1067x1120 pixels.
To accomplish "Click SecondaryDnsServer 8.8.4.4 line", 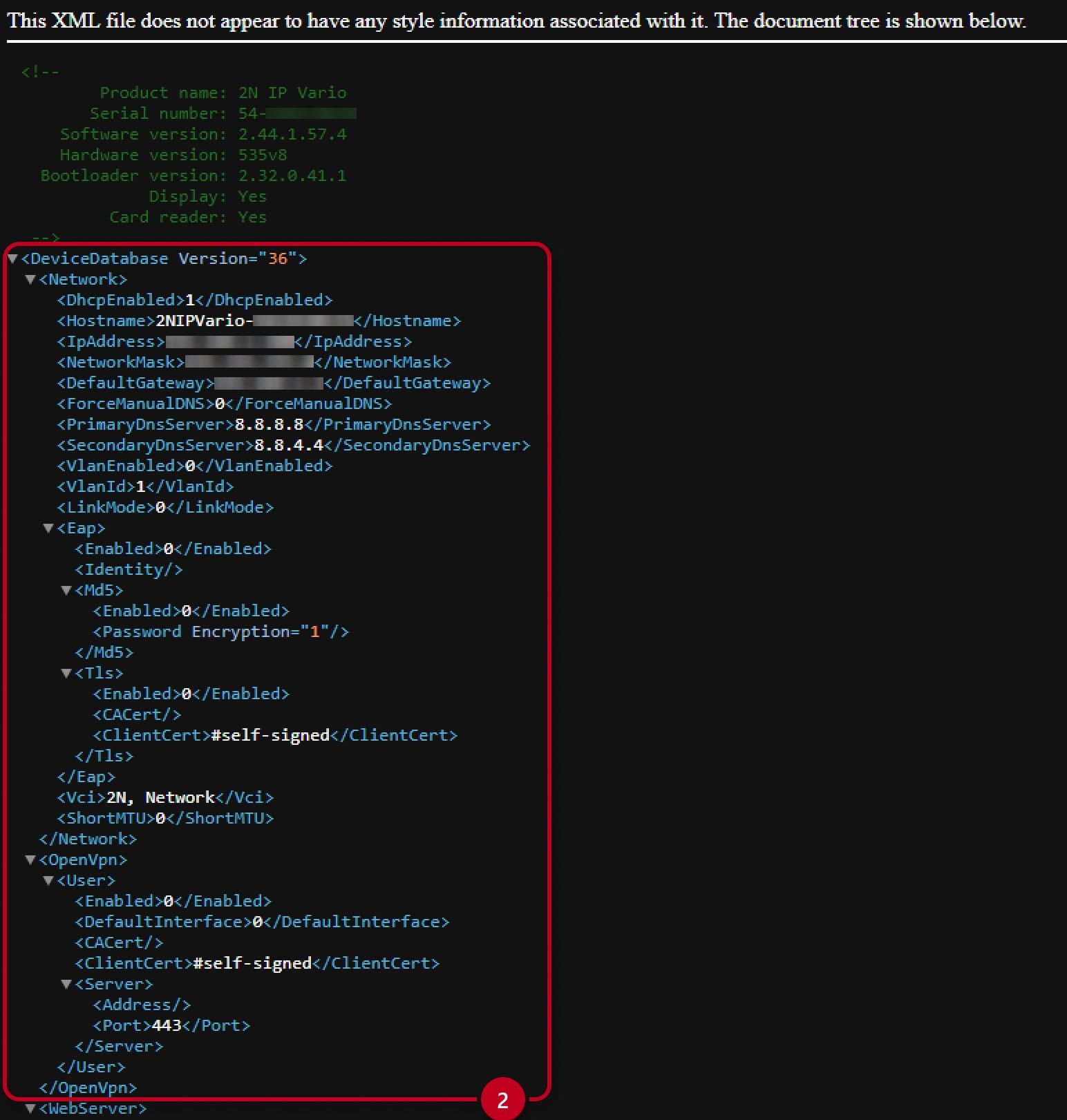I will coord(294,445).
